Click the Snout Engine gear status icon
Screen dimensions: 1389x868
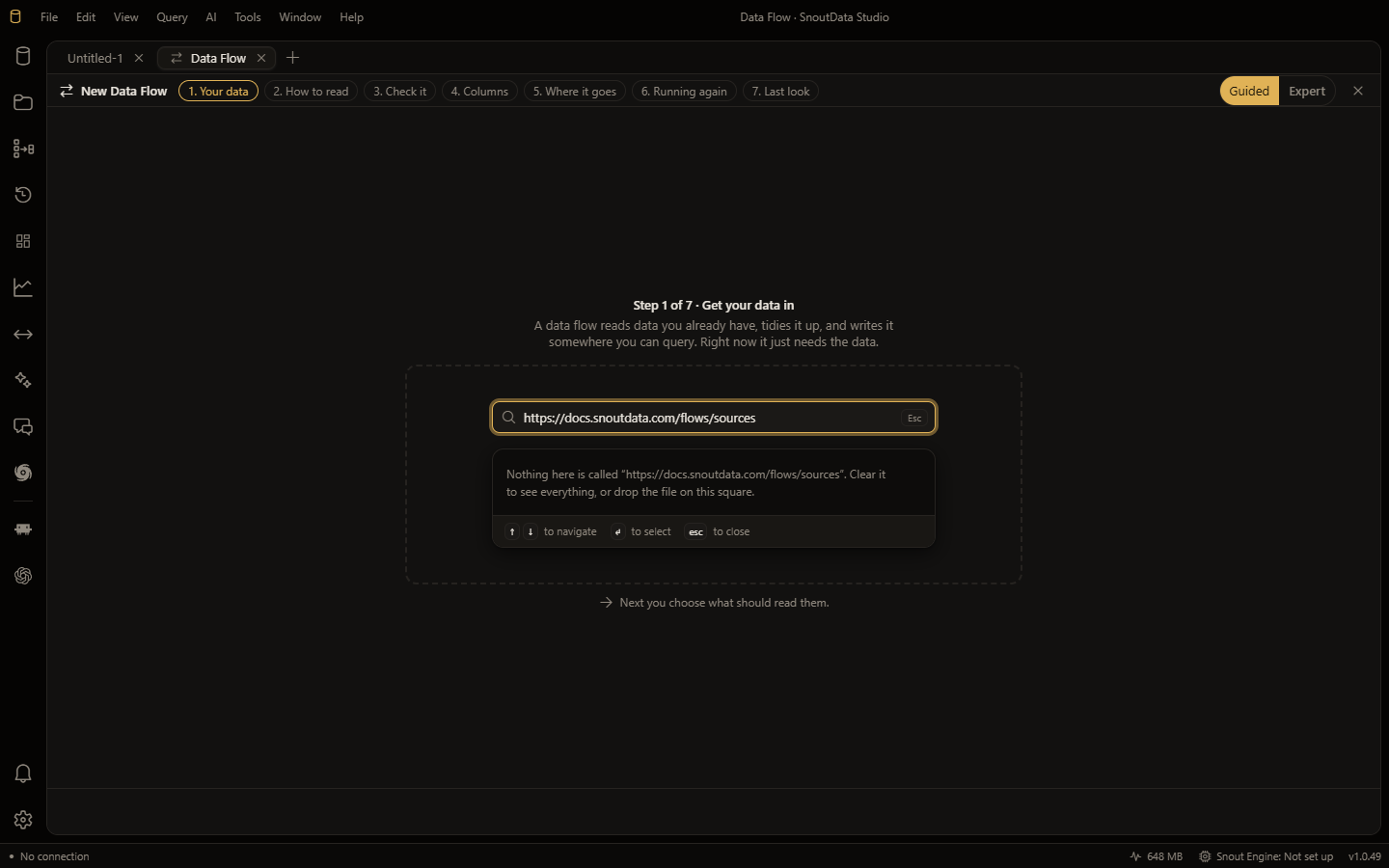(x=1205, y=856)
